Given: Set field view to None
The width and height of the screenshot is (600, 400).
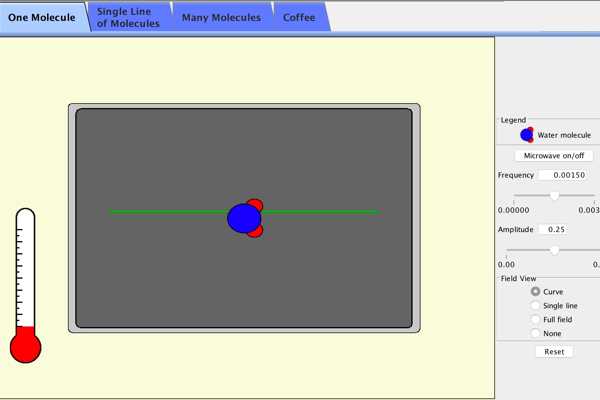Looking at the screenshot, I should pyautogui.click(x=535, y=334).
